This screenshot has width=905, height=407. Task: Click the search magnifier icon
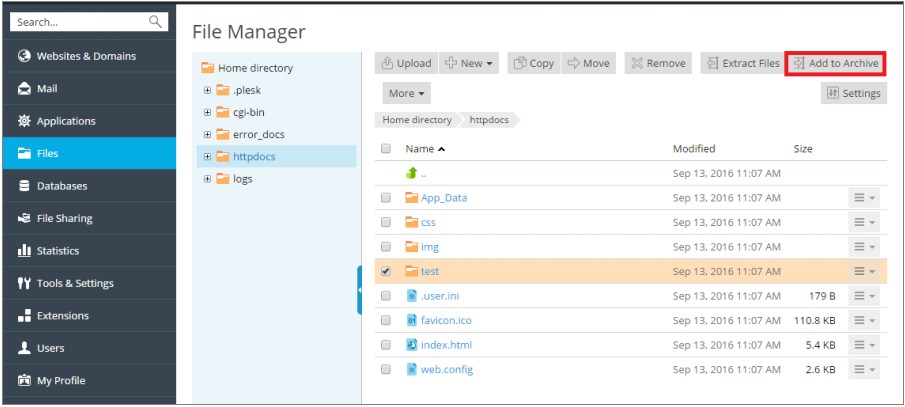155,22
